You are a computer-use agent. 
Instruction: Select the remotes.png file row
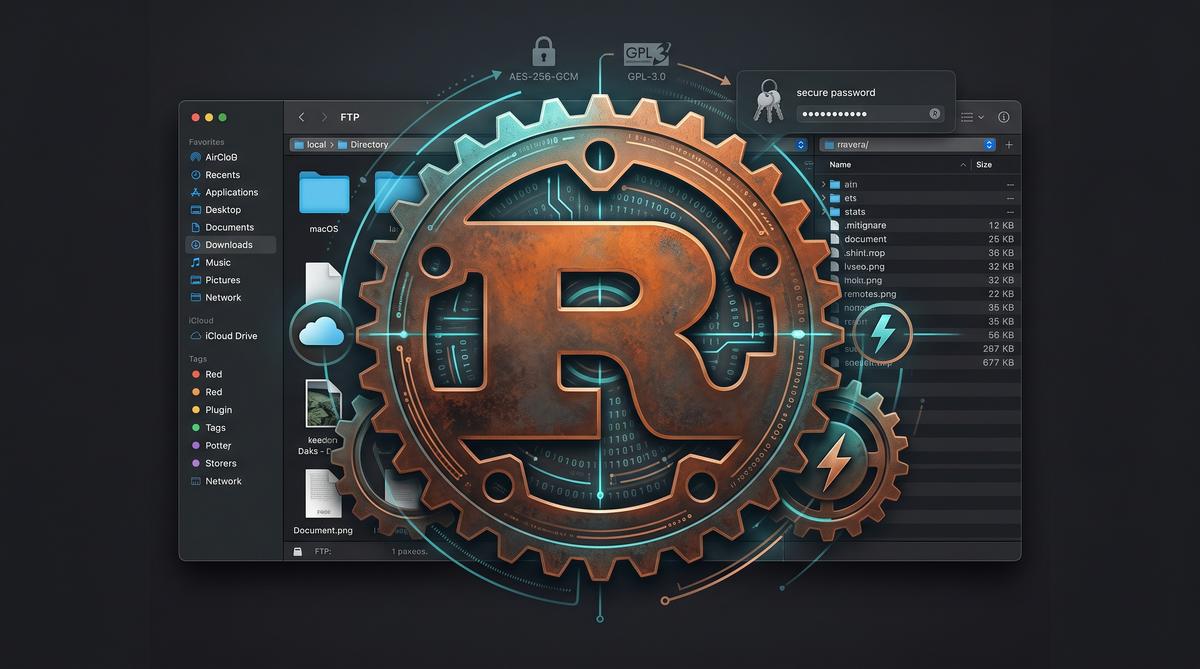pos(918,294)
